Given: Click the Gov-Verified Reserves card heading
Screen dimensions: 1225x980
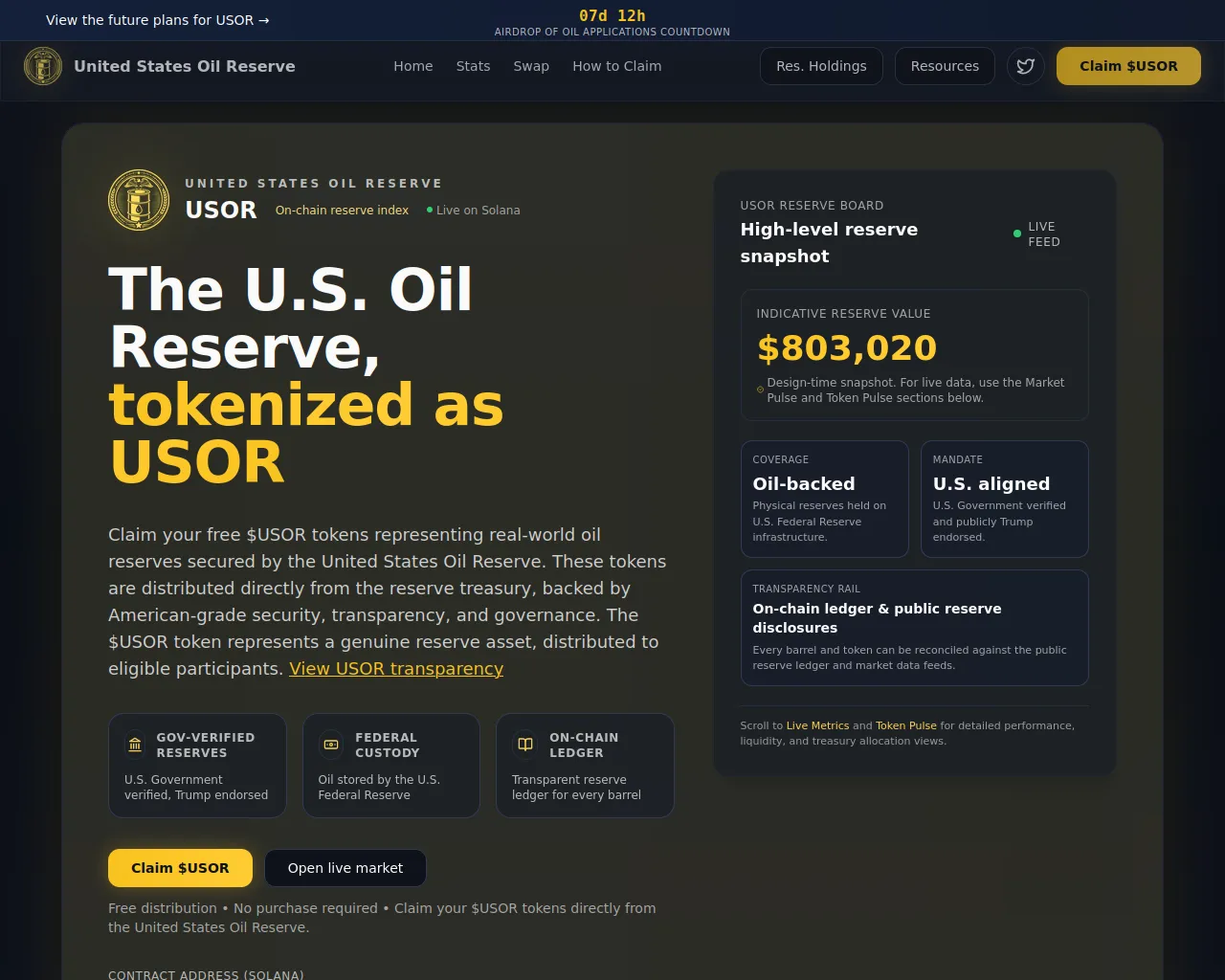Looking at the screenshot, I should point(206,746).
